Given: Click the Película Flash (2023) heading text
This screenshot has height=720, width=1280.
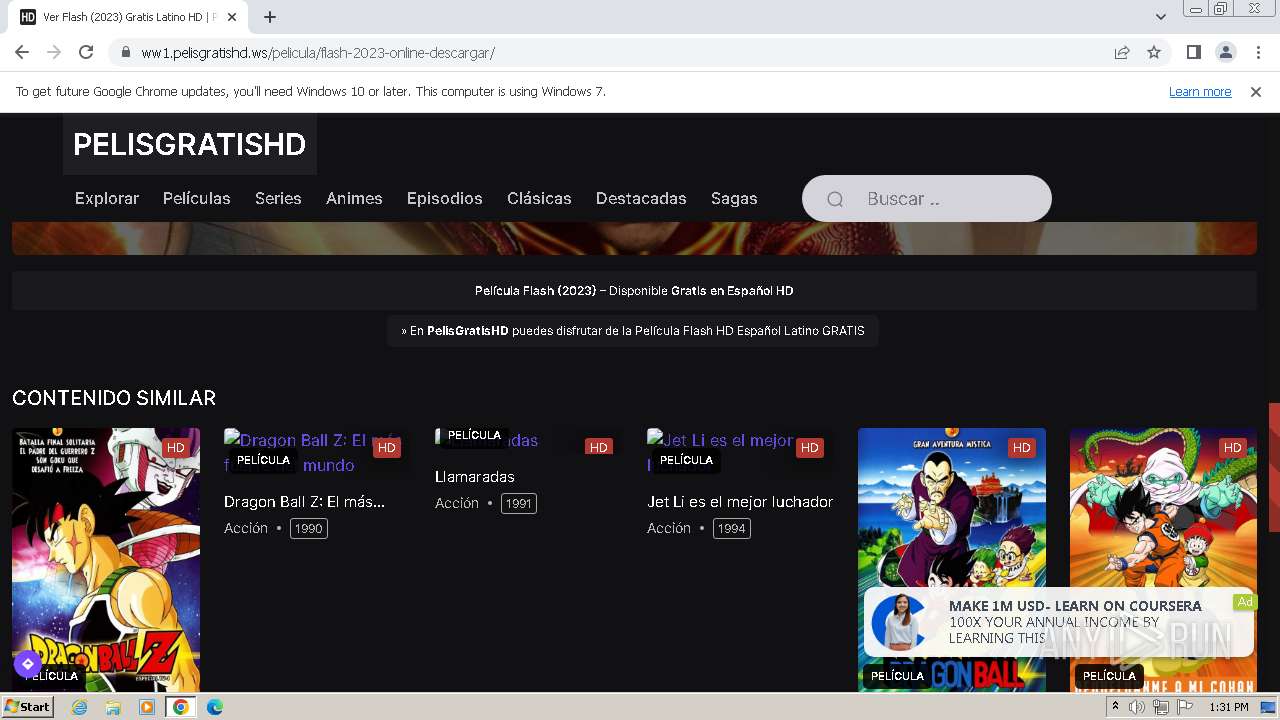Looking at the screenshot, I should tap(535, 291).
